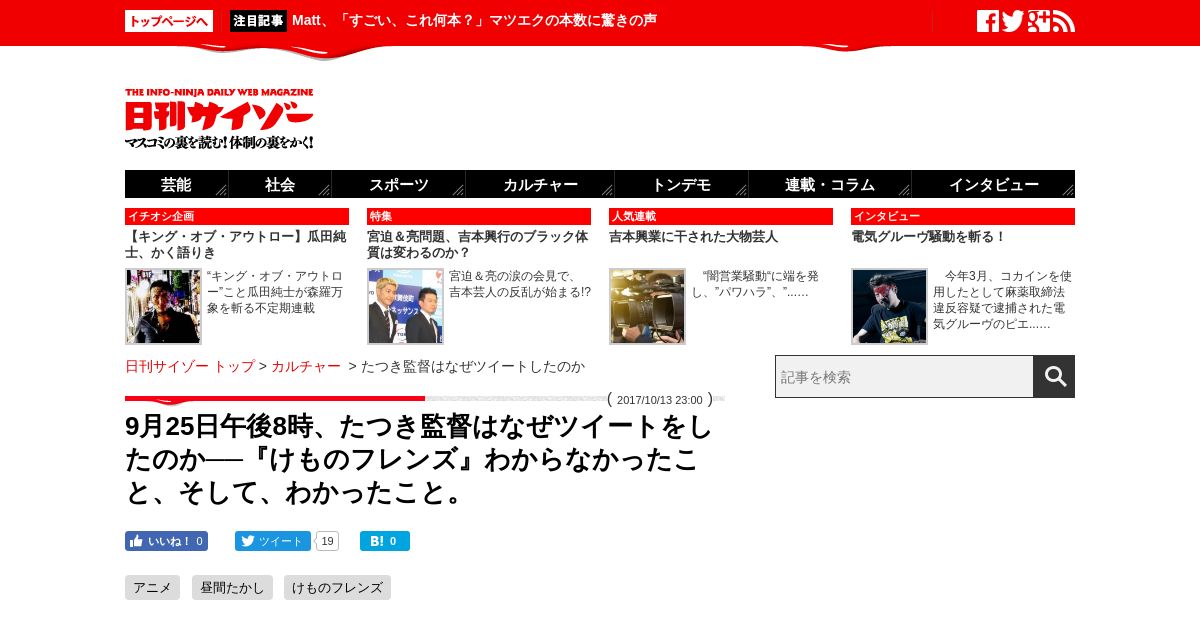
Task: Open the RSS feed icon
Action: click(x=1064, y=21)
